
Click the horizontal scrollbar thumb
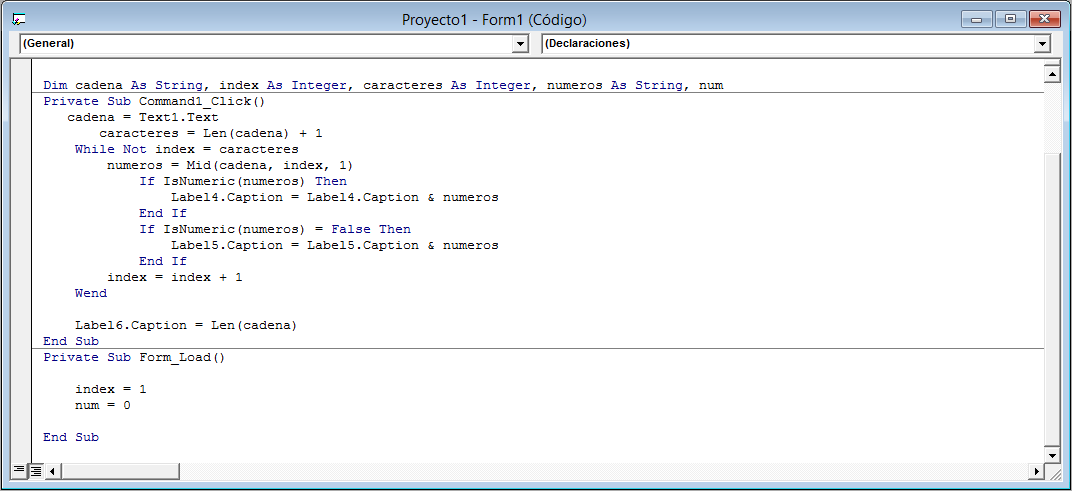[x=120, y=470]
